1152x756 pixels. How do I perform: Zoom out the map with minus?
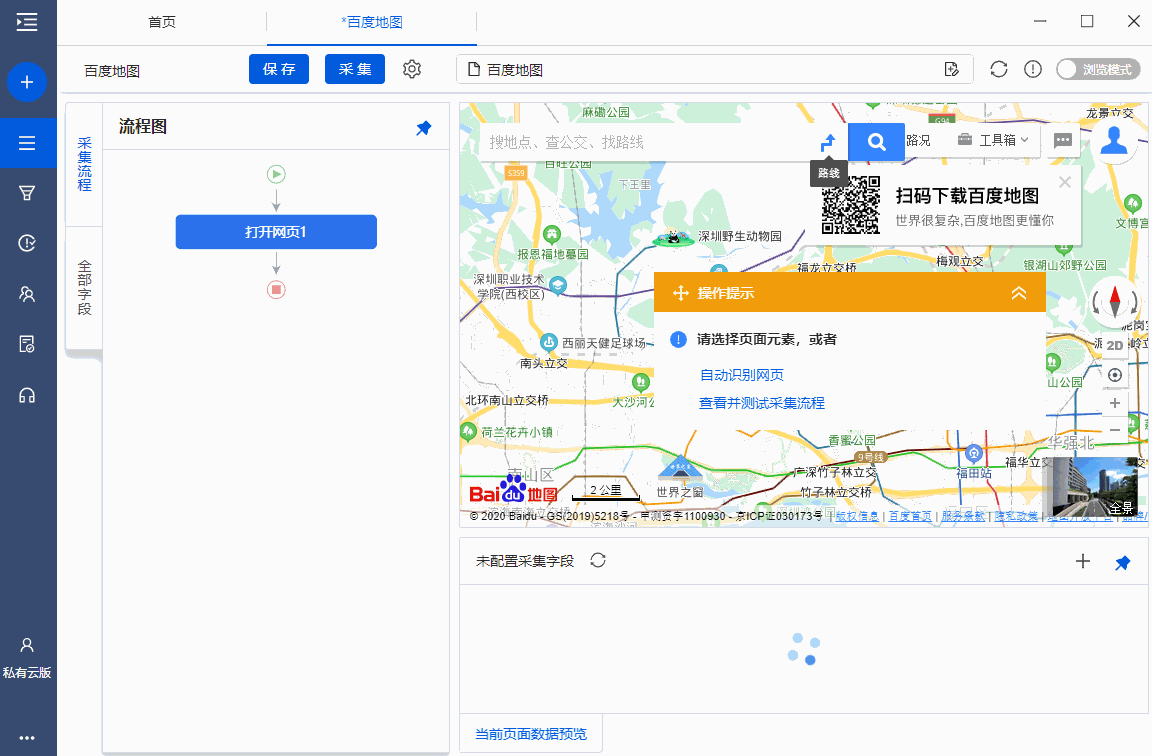click(1115, 430)
